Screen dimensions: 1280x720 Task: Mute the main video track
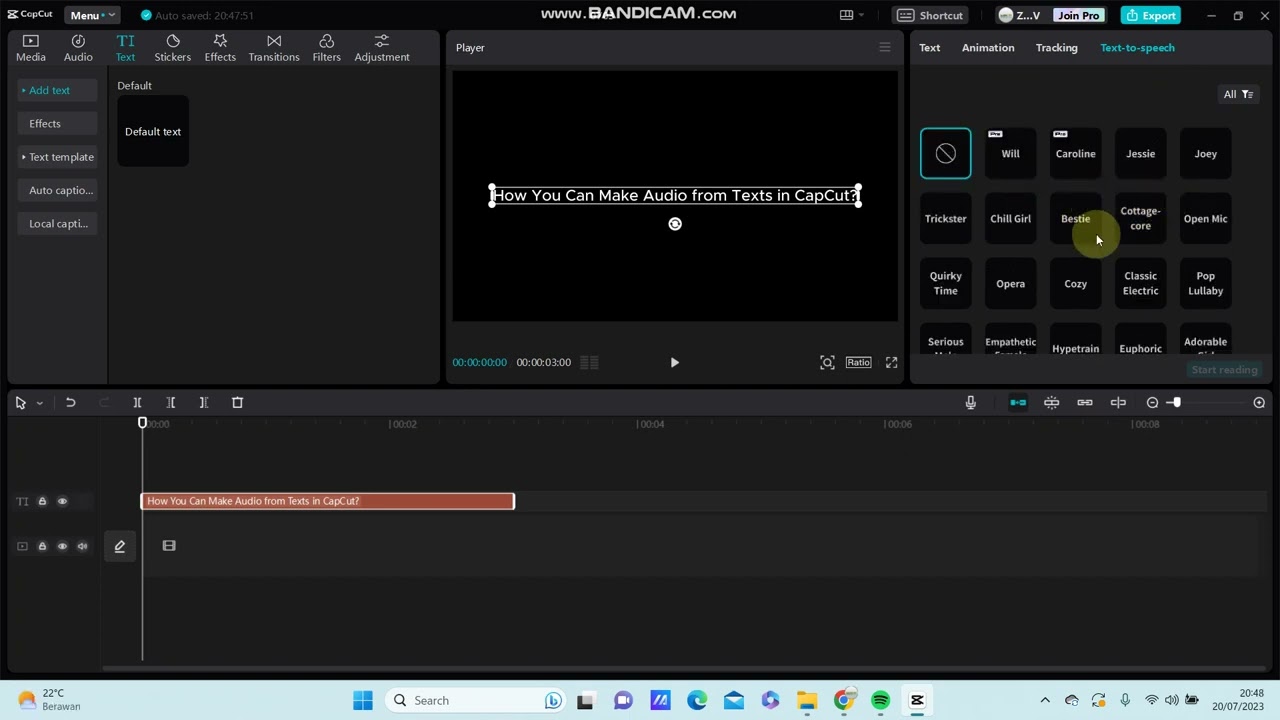[x=82, y=546]
